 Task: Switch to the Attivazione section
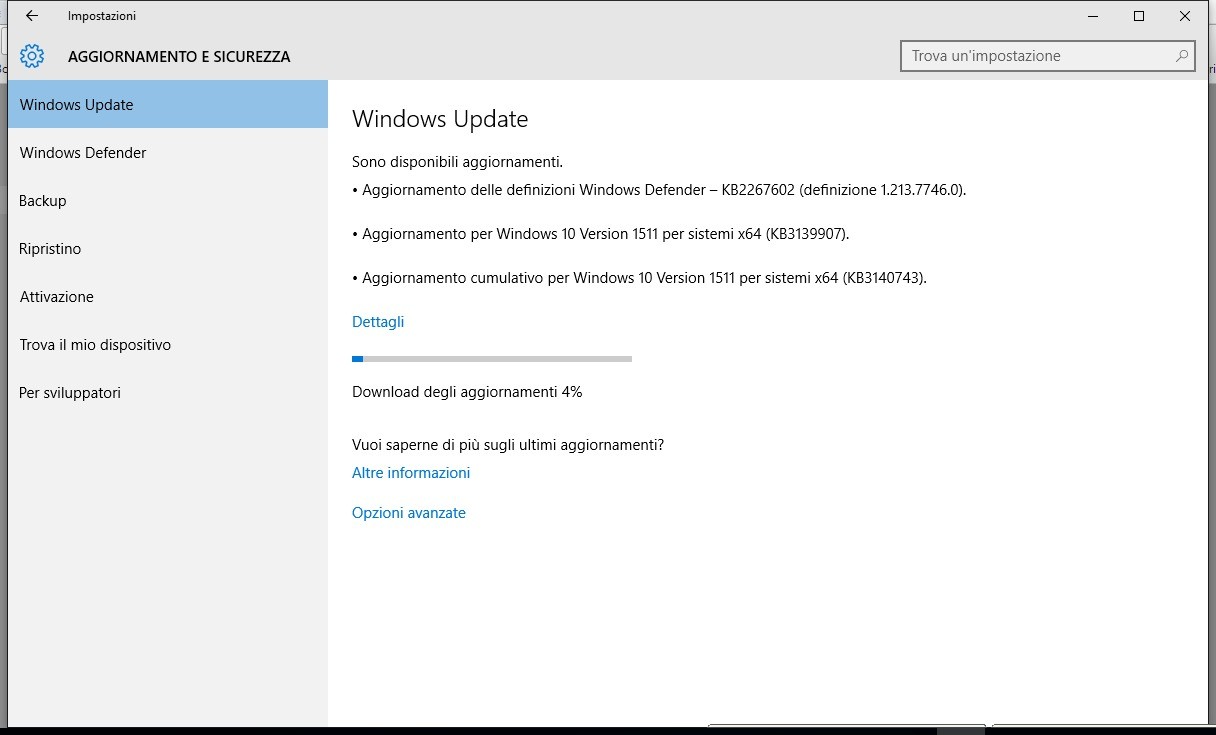57,297
